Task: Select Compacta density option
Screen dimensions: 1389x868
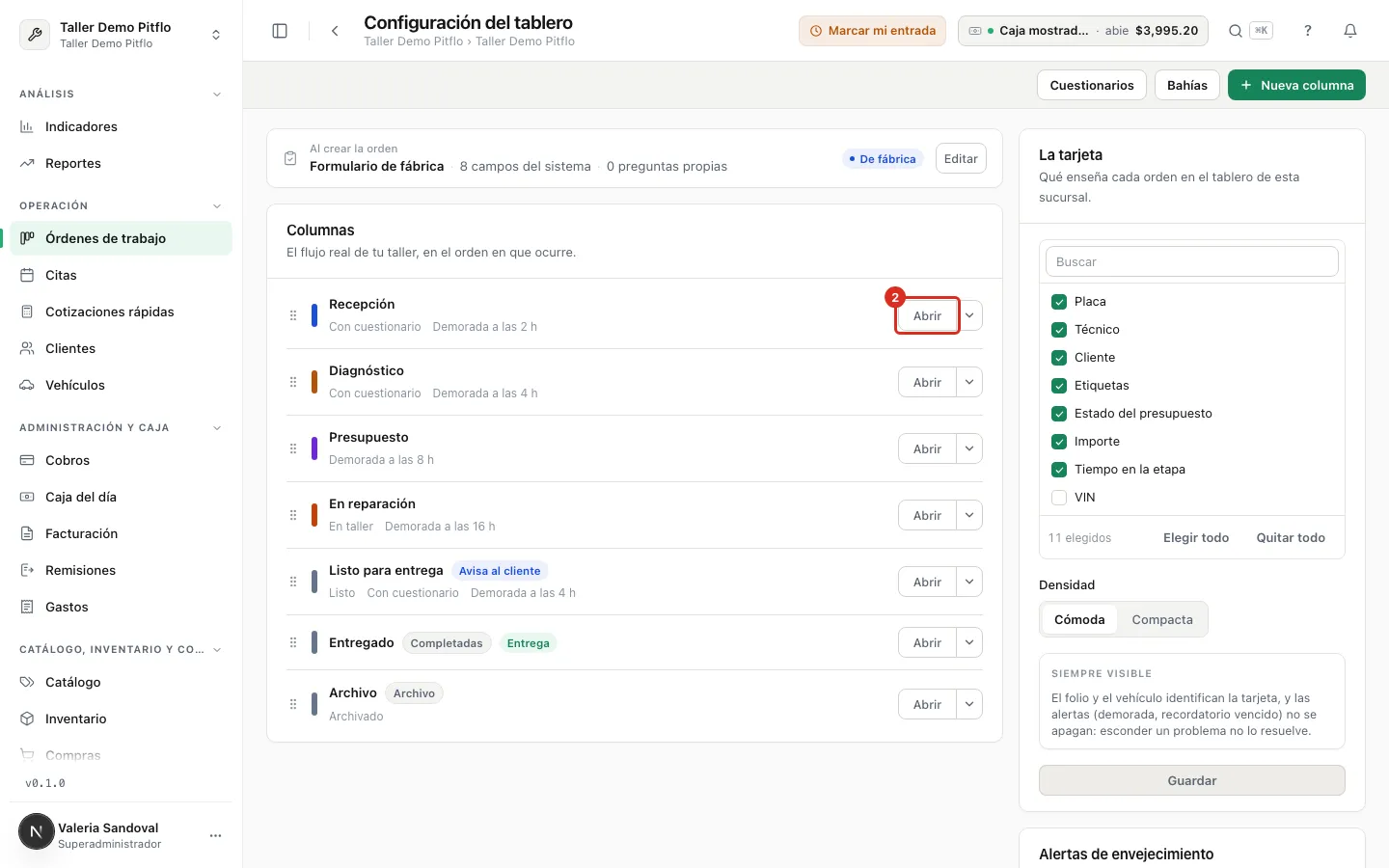Action: click(x=1161, y=619)
